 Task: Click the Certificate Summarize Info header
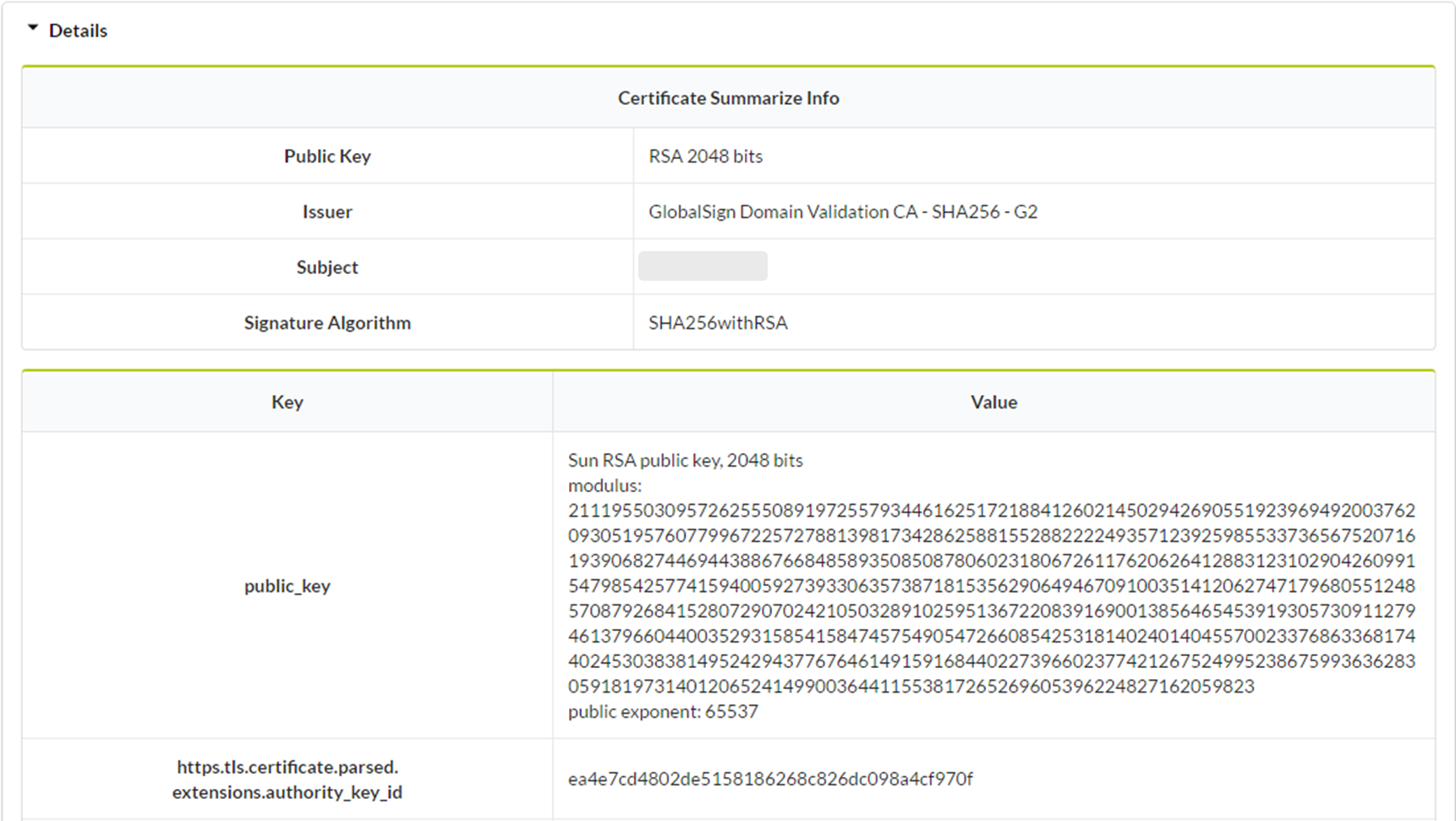click(x=728, y=98)
